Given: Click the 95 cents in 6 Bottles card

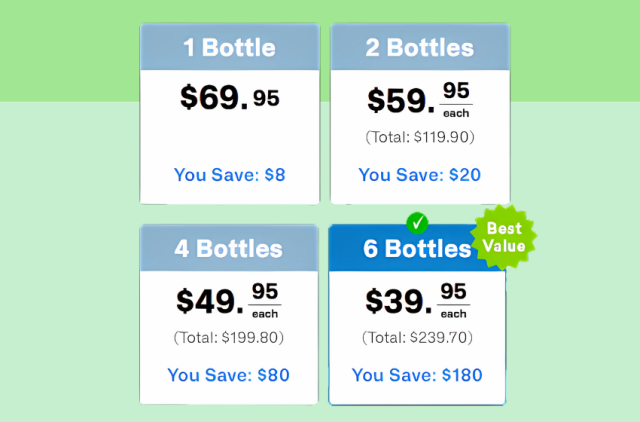Looking at the screenshot, I should 453,291.
